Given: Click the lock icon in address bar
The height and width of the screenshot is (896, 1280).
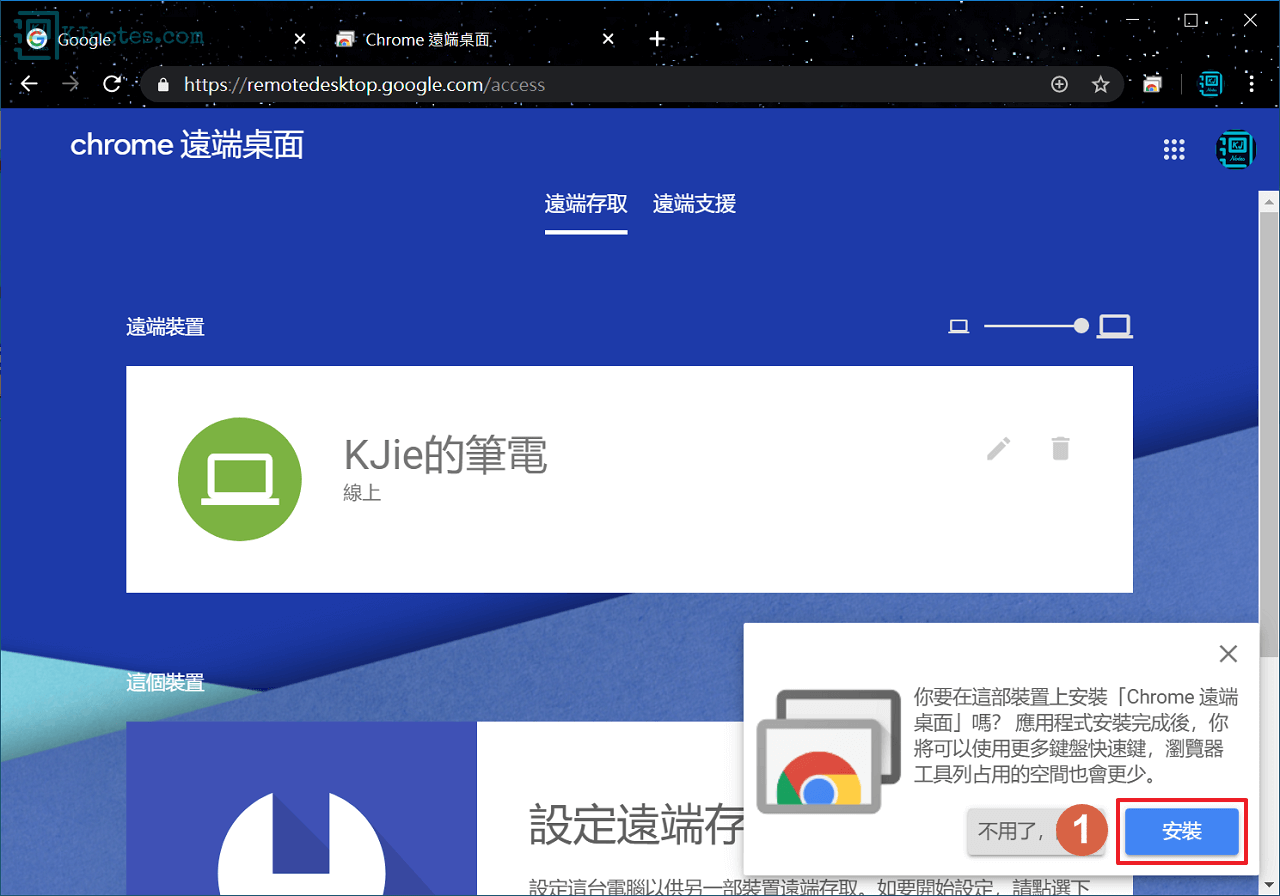Looking at the screenshot, I should tap(163, 85).
